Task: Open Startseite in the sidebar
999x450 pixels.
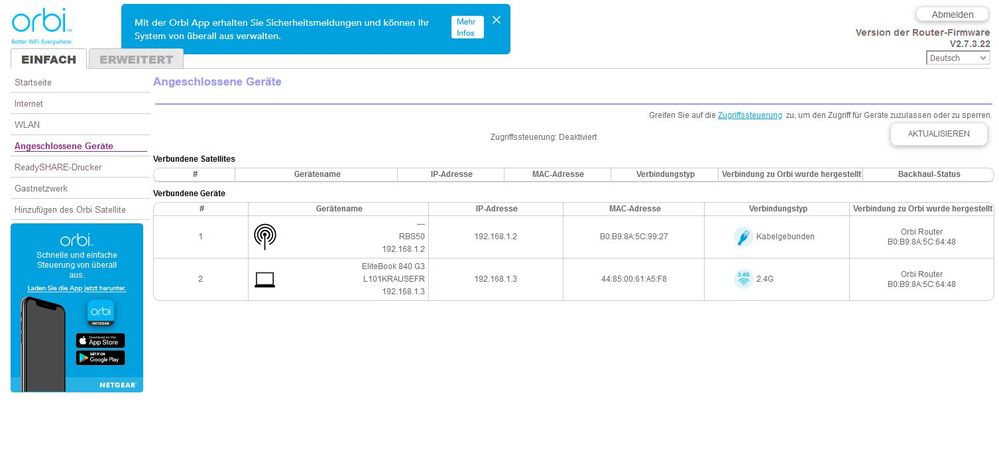Action: [x=36, y=83]
